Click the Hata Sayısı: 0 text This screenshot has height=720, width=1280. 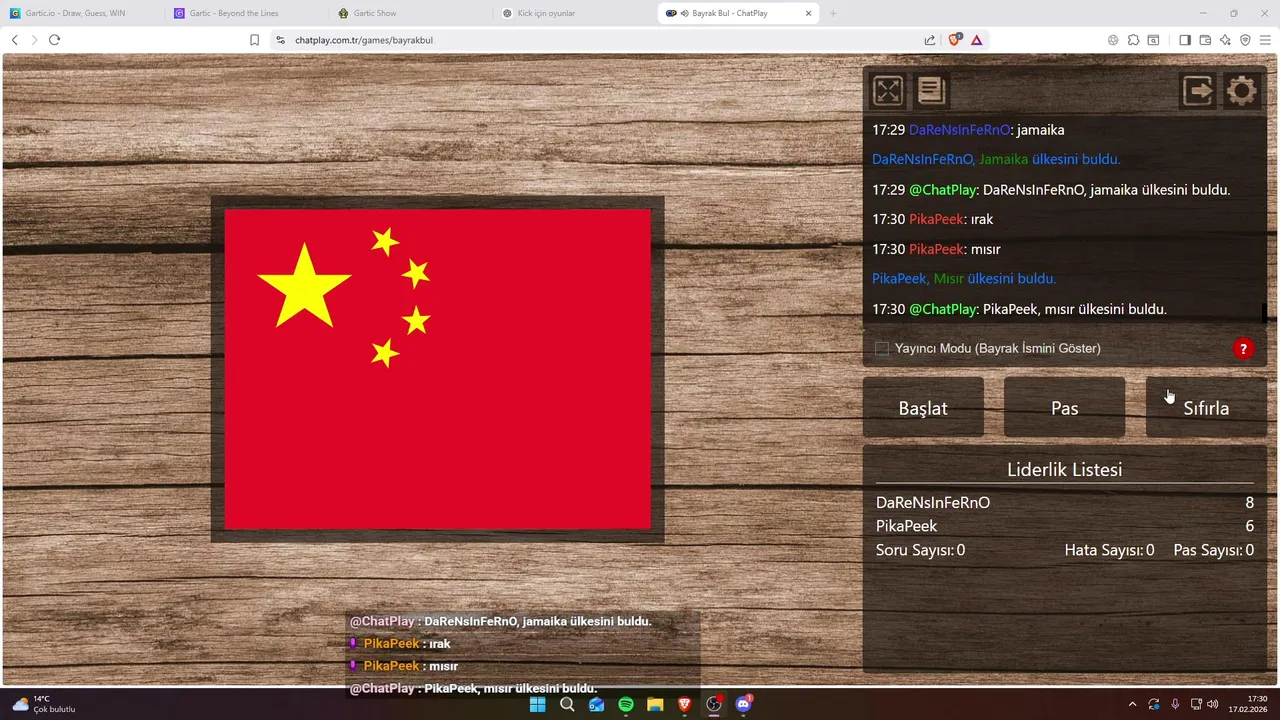(x=1109, y=550)
